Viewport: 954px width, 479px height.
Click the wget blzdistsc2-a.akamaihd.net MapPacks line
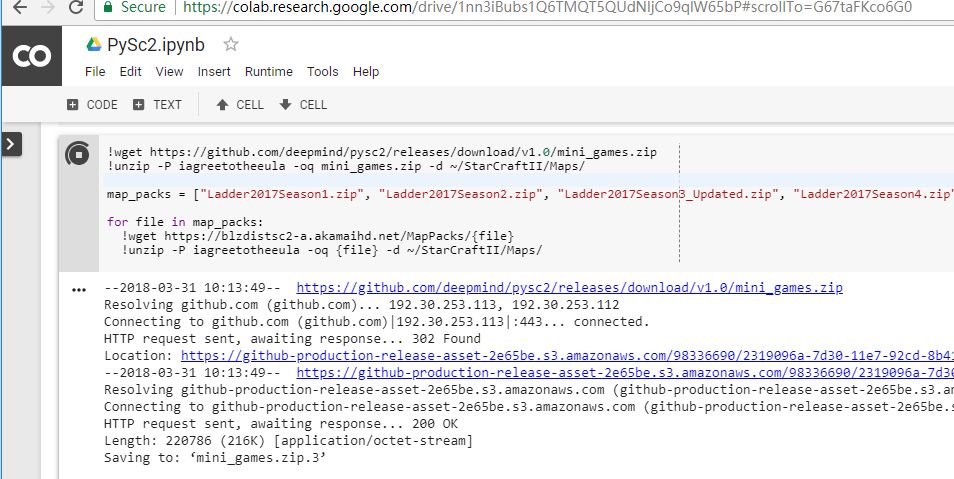tap(318, 236)
